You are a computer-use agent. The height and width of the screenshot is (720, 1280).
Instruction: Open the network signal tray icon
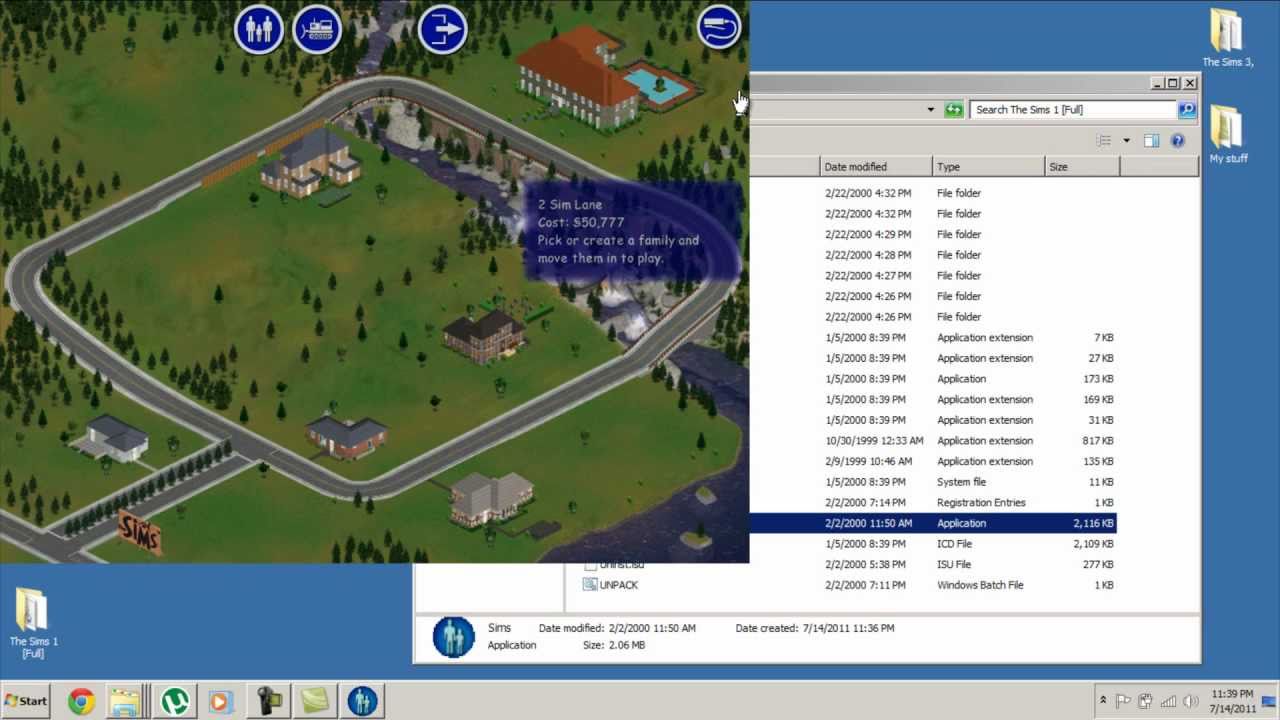pyautogui.click(x=1168, y=701)
